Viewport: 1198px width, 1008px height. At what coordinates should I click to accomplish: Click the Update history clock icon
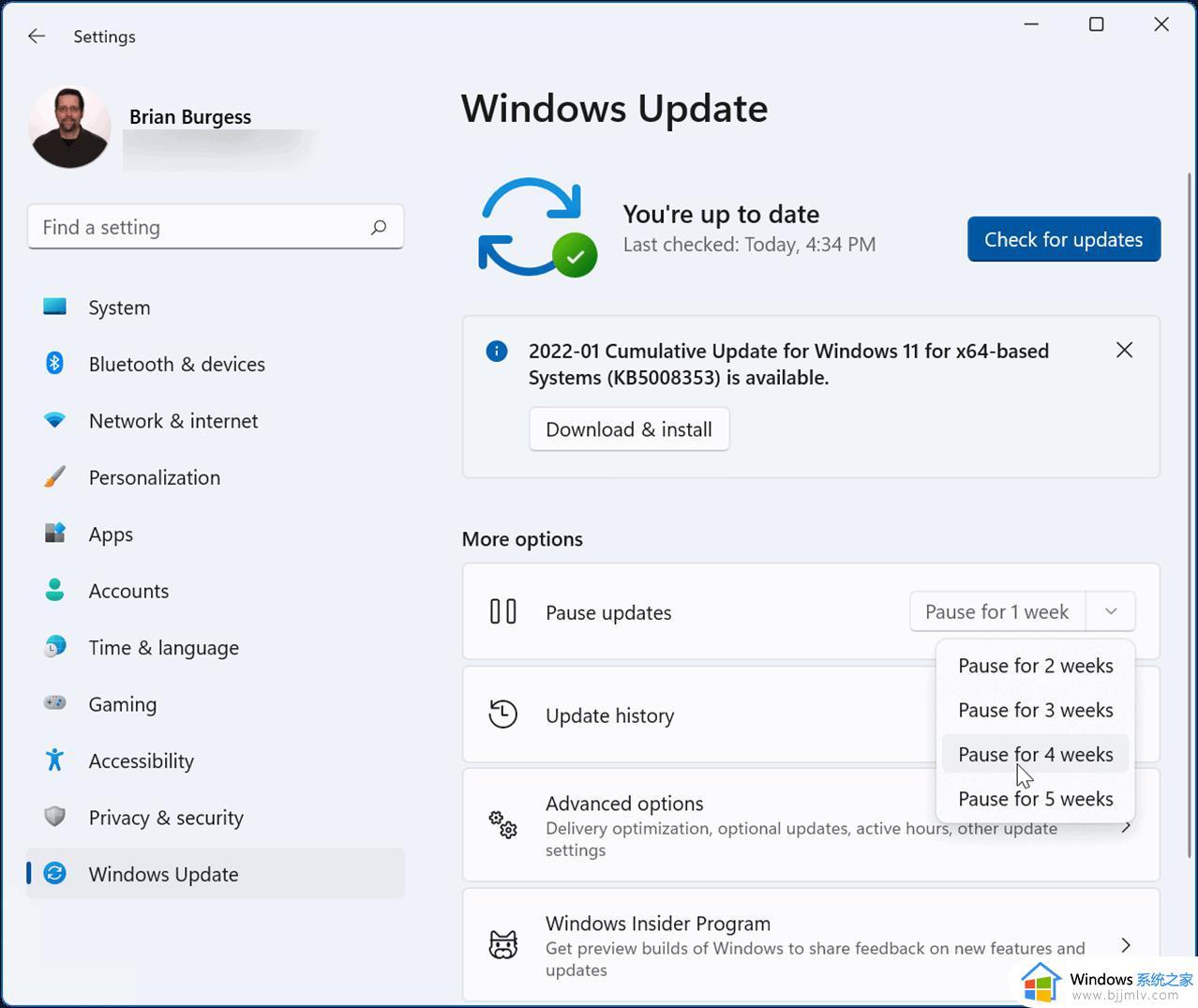[503, 715]
